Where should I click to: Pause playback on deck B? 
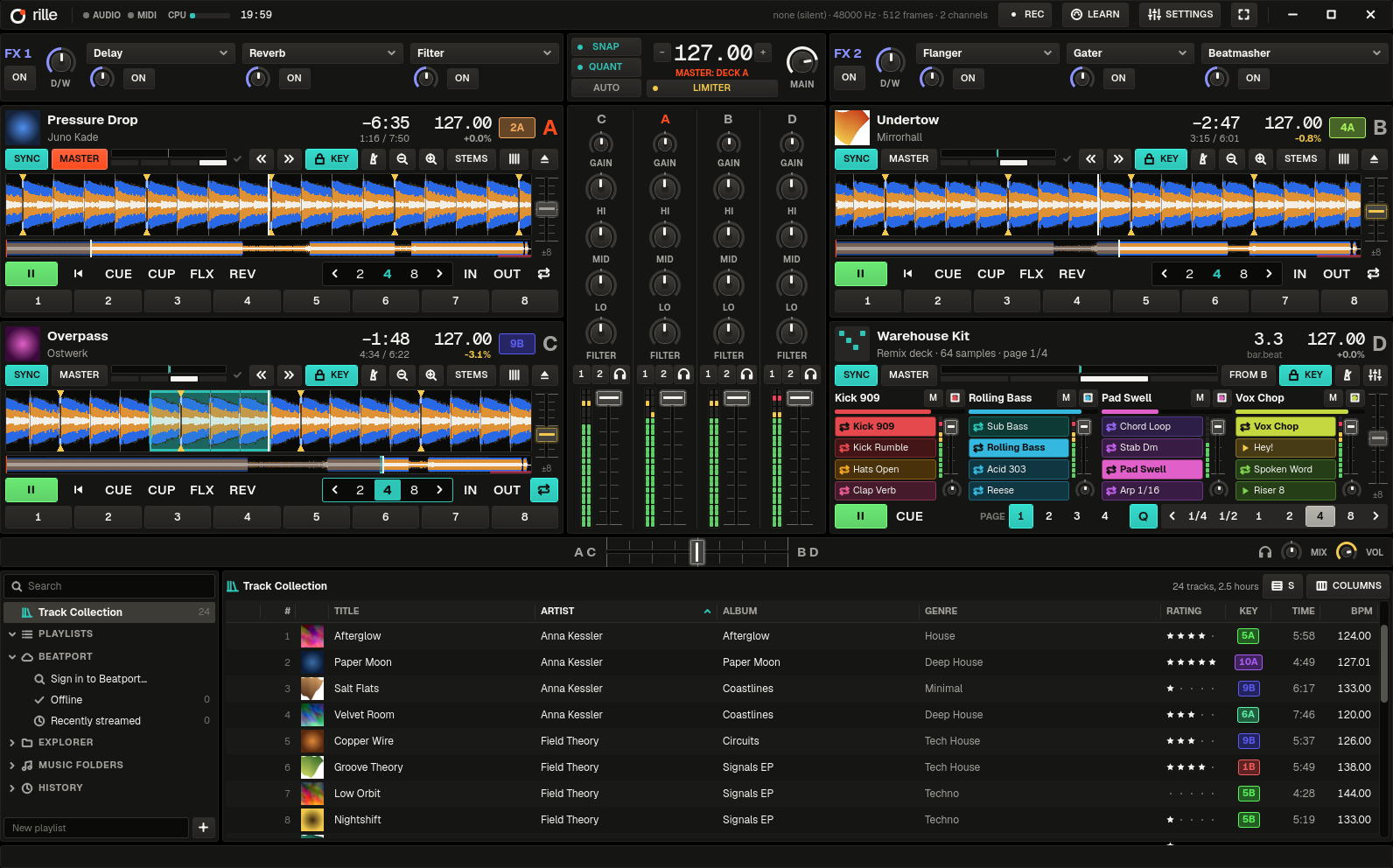click(860, 274)
